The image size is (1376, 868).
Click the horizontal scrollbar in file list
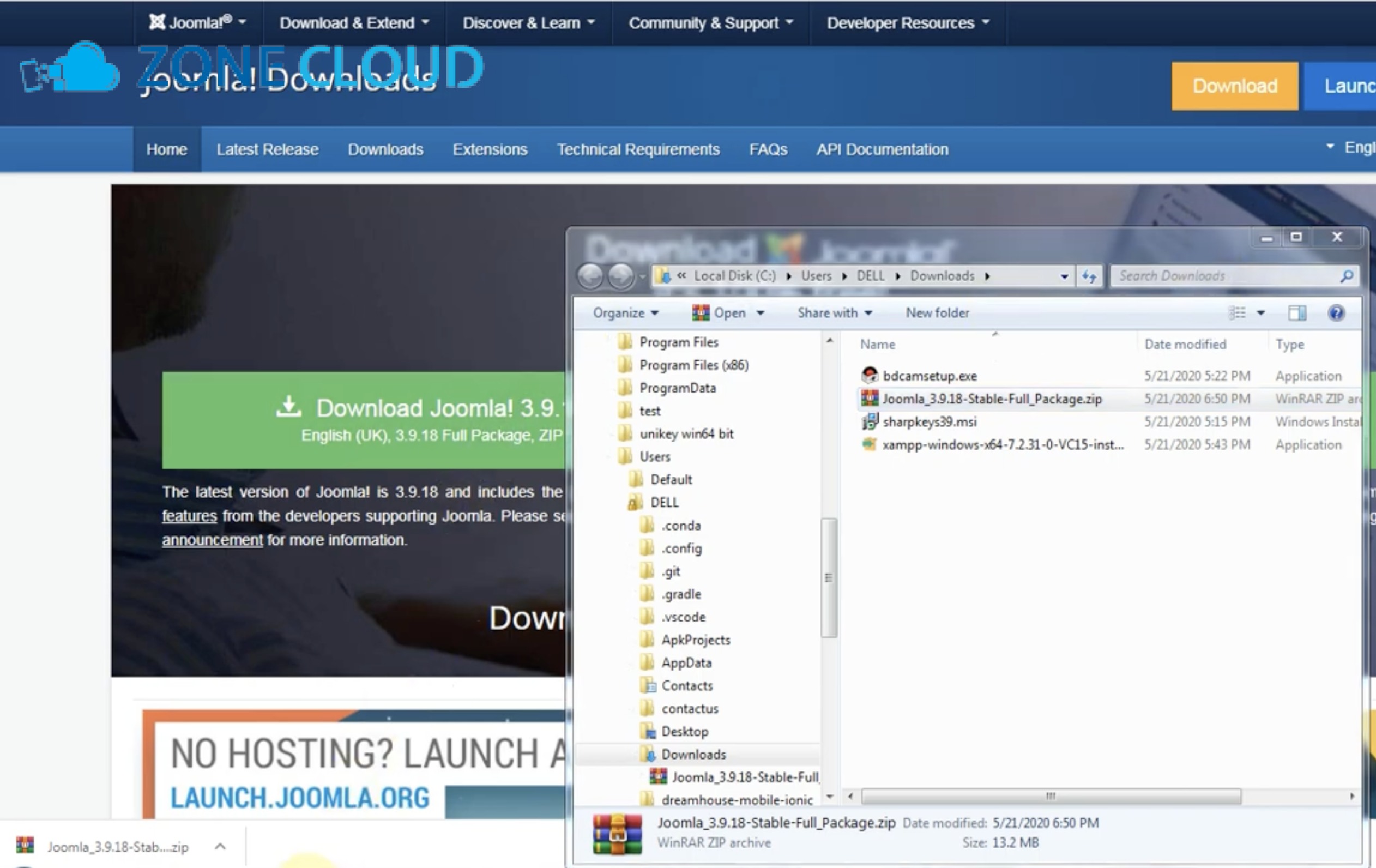pos(1051,796)
